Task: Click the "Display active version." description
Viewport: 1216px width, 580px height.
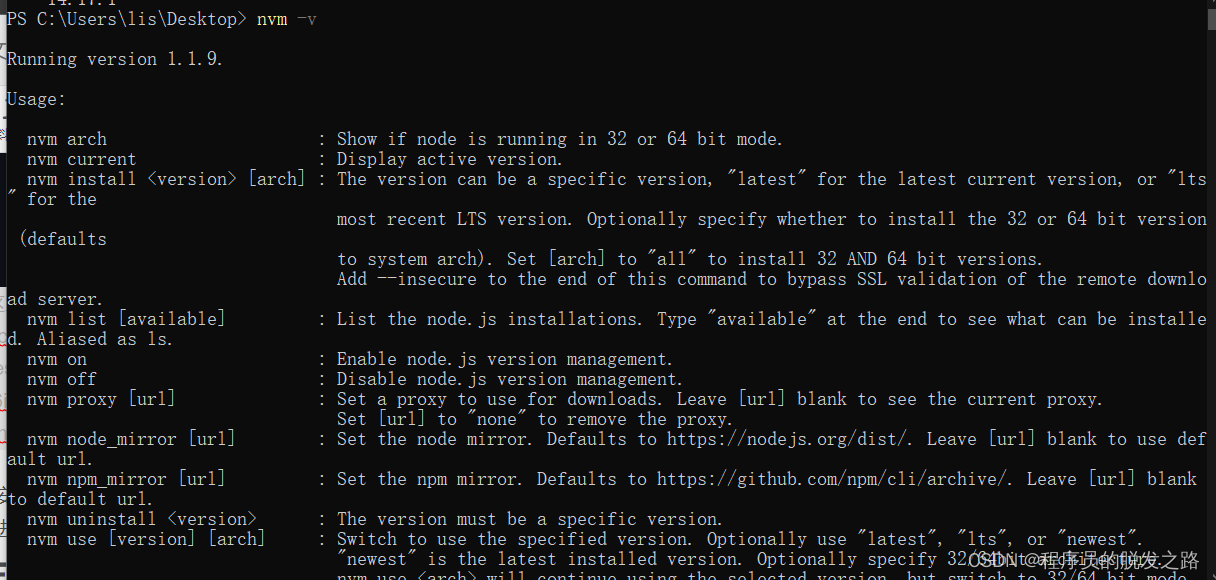Action: click(450, 159)
